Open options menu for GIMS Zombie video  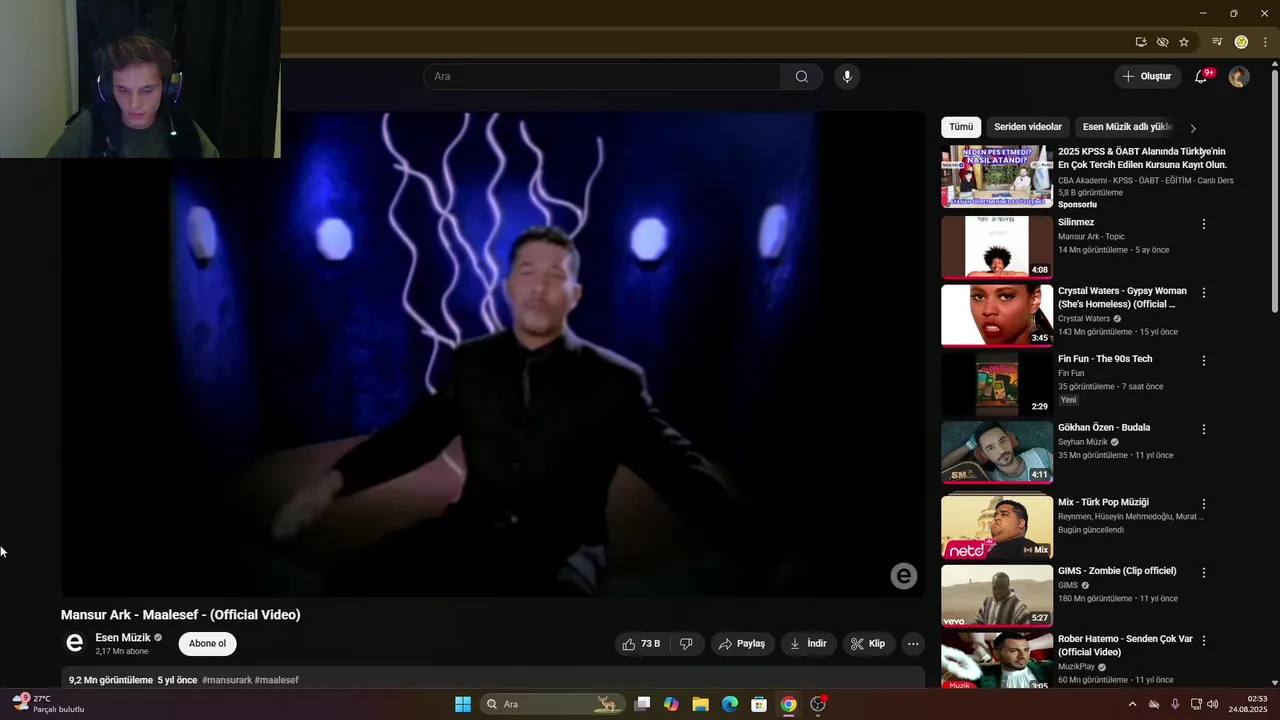[1204, 573]
